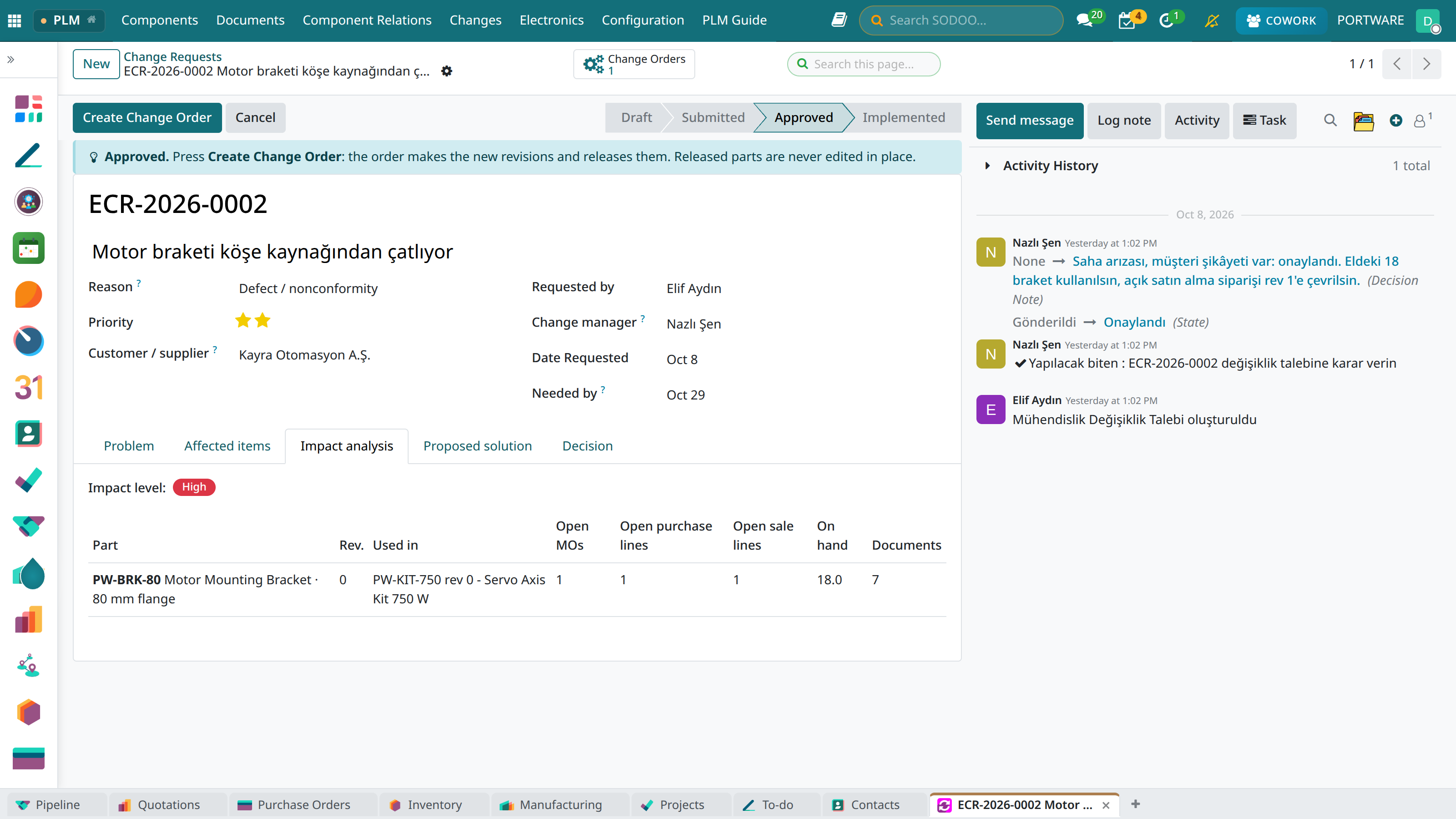The width and height of the screenshot is (1456, 819).
Task: Open the Problem tab
Action: [129, 446]
